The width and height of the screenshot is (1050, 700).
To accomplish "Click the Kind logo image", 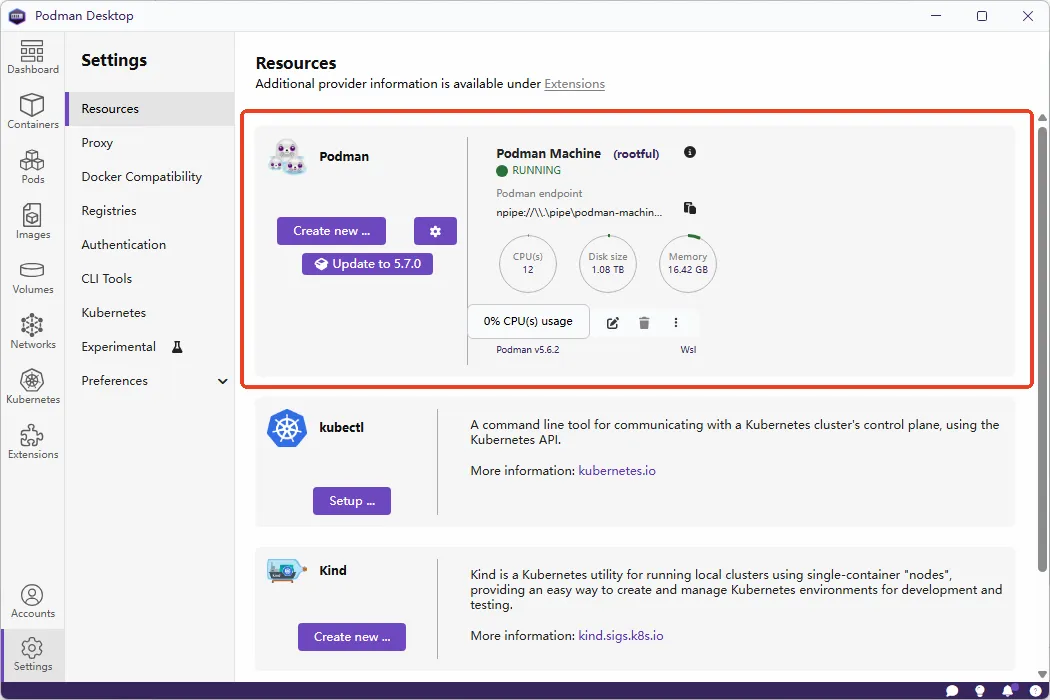I will (287, 571).
